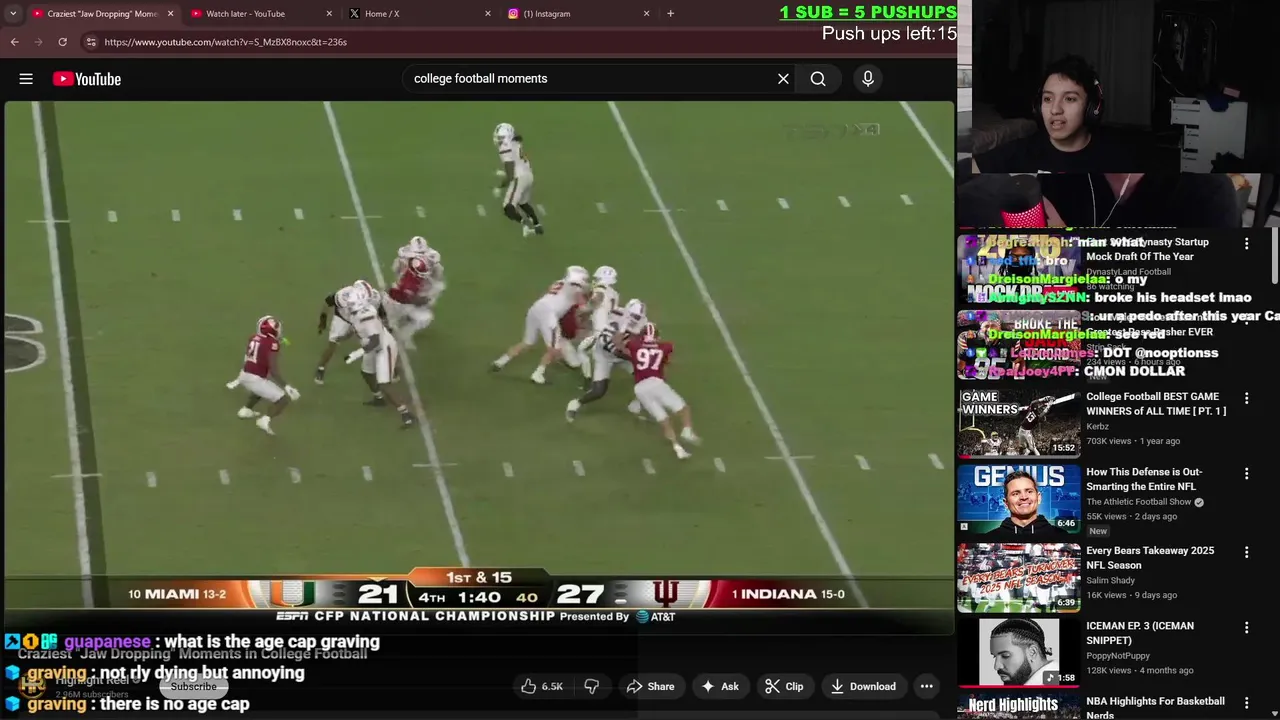This screenshot has width=1280, height=720.
Task: Open How This Defense is Out-Smarting title
Action: 1144,479
